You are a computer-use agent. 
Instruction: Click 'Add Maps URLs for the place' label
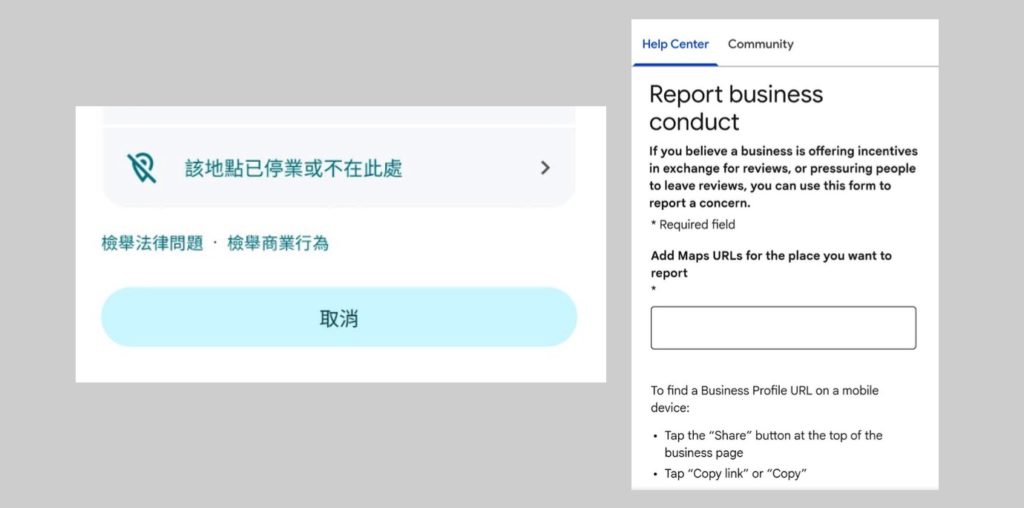771,264
